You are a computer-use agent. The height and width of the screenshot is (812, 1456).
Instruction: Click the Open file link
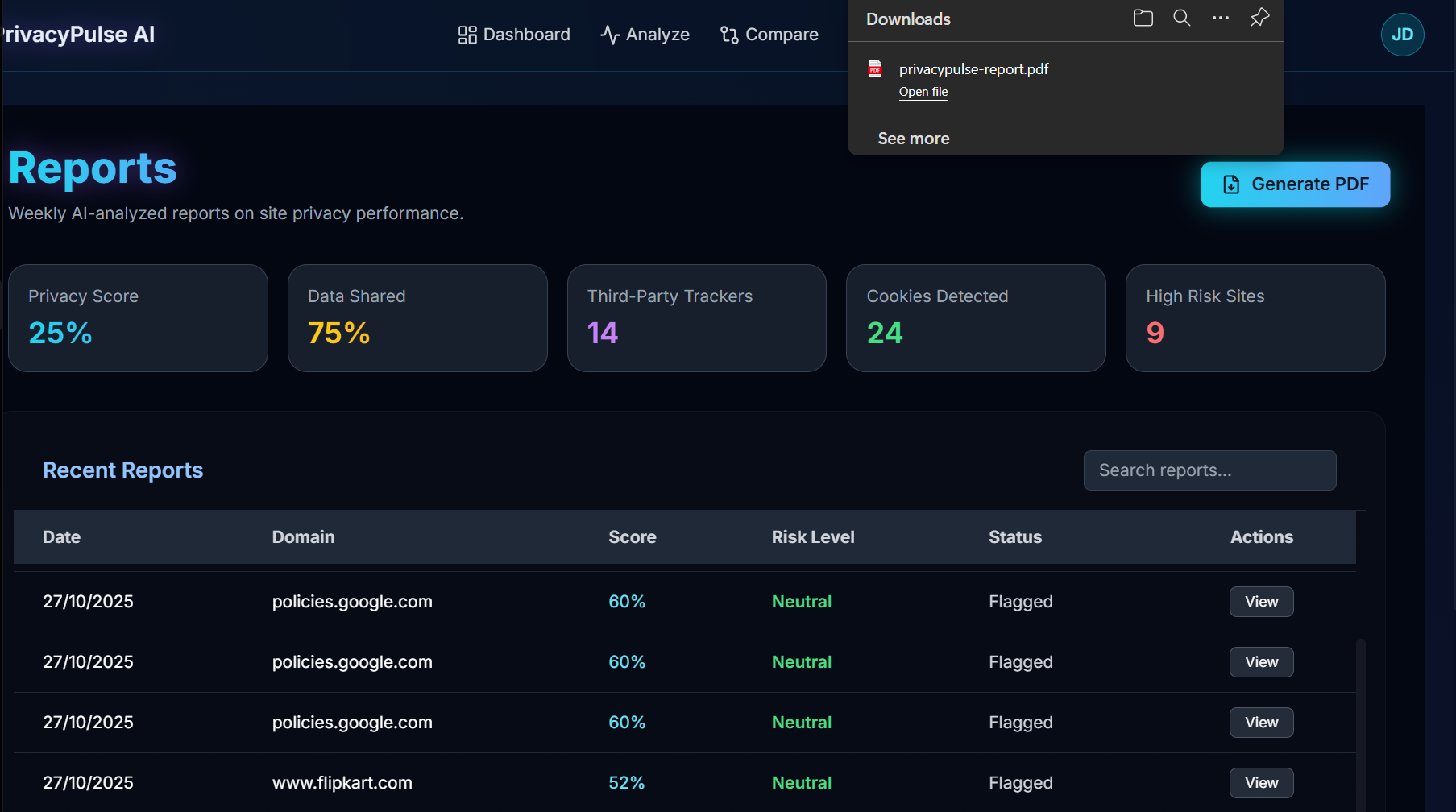923,92
